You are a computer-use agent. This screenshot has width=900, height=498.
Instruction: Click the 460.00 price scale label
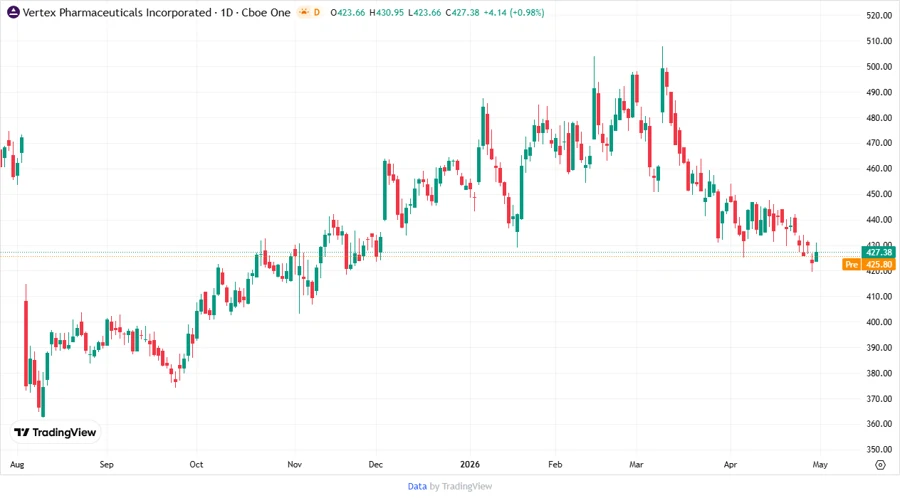[879, 169]
